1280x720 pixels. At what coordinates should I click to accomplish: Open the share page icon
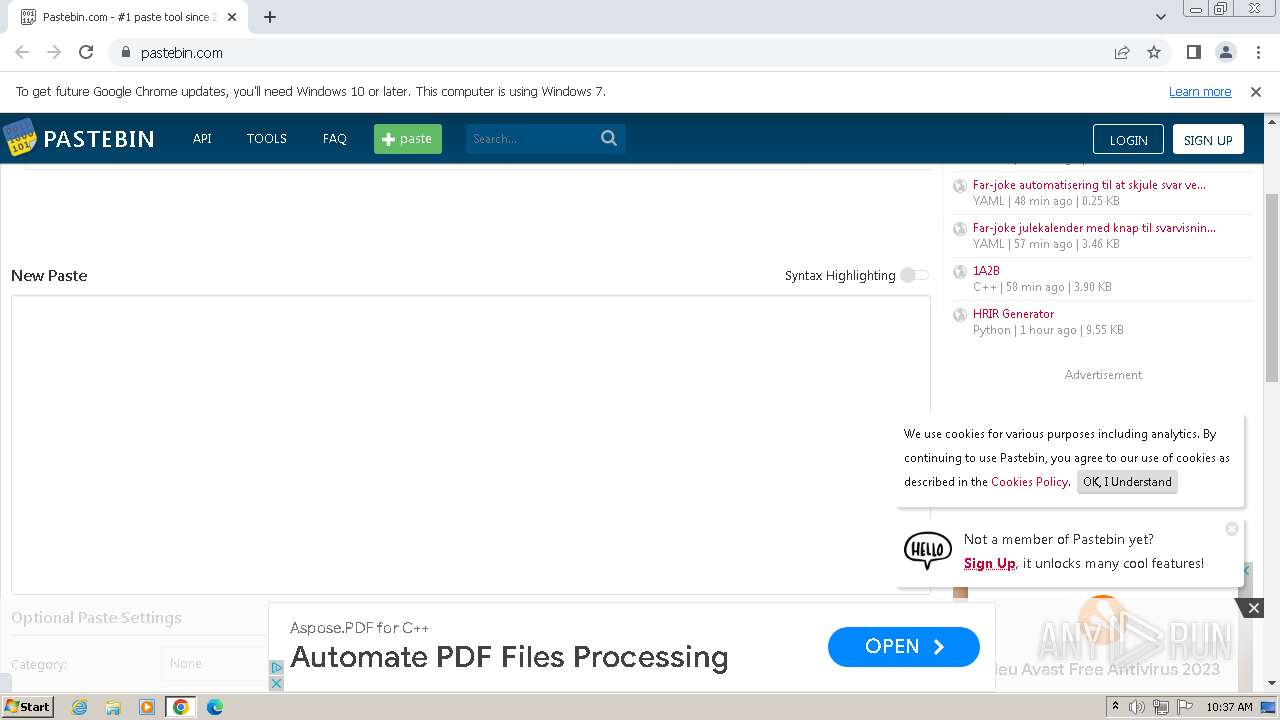tap(1122, 52)
